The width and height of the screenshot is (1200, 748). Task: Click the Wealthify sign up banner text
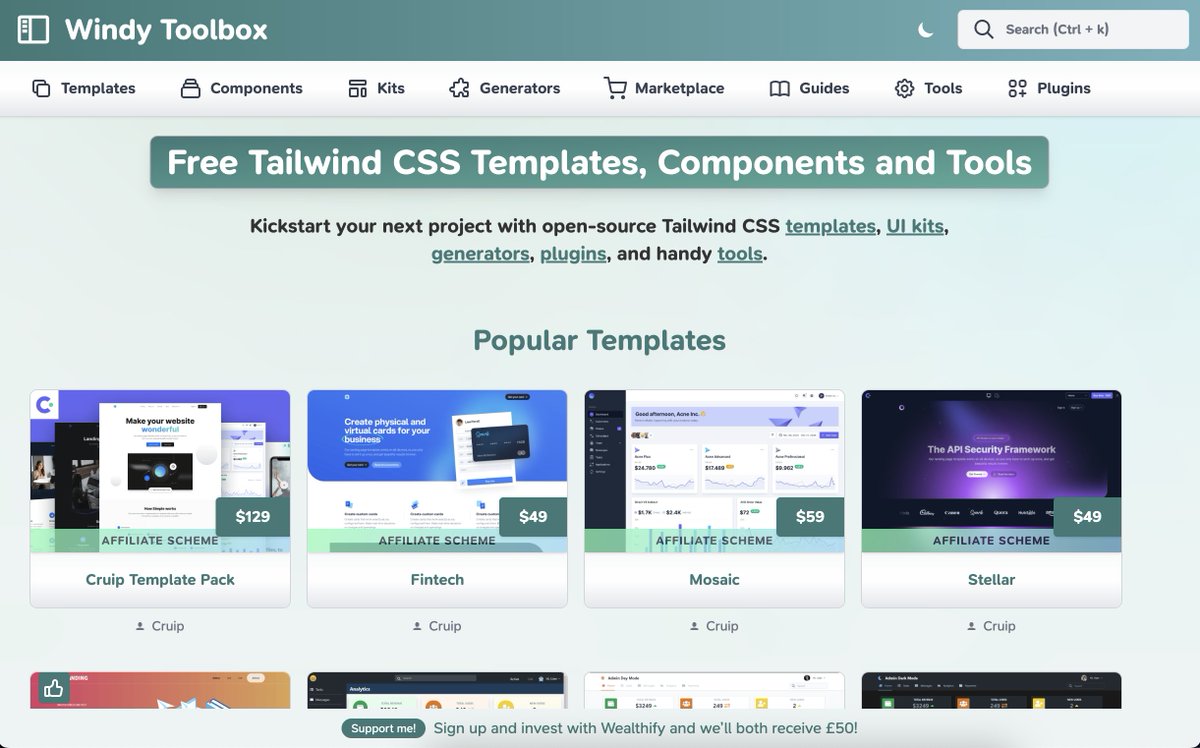(645, 728)
